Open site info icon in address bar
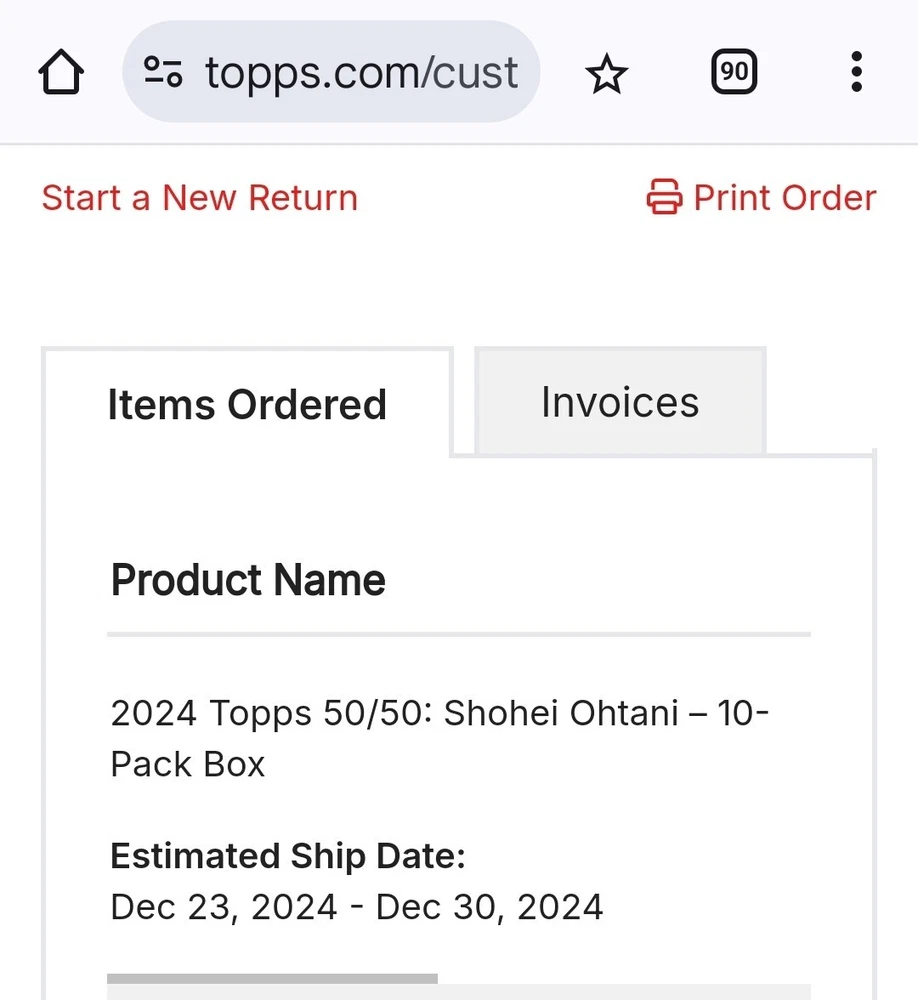 163,72
